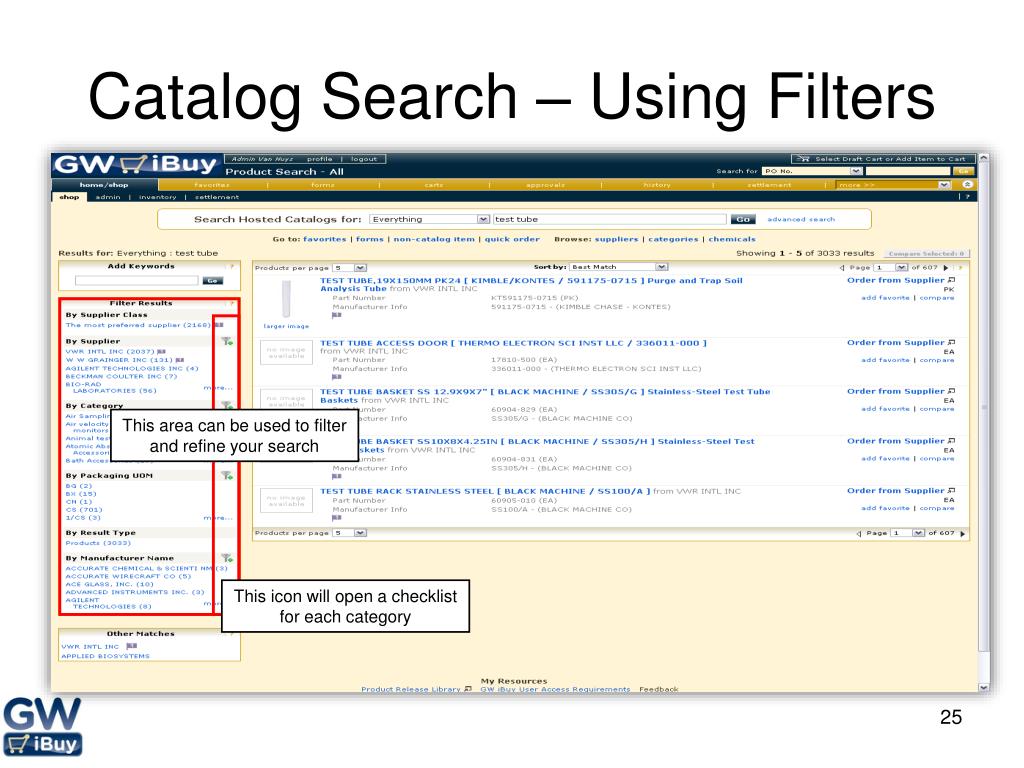Screen dimensions: 1024x768
Task: Click external link icon after Product Release Library
Action: pos(468,689)
